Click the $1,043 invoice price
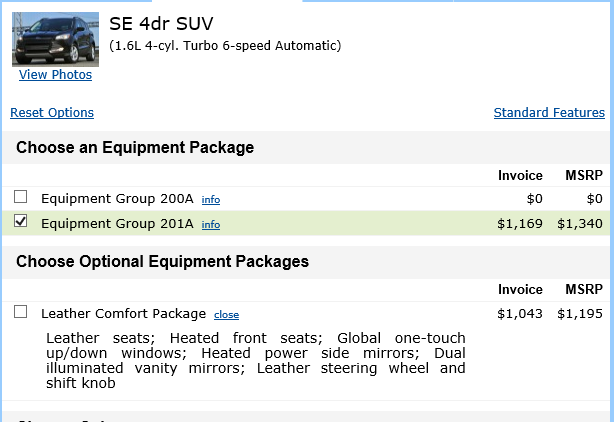Image resolution: width=614 pixels, height=422 pixels. (x=520, y=314)
